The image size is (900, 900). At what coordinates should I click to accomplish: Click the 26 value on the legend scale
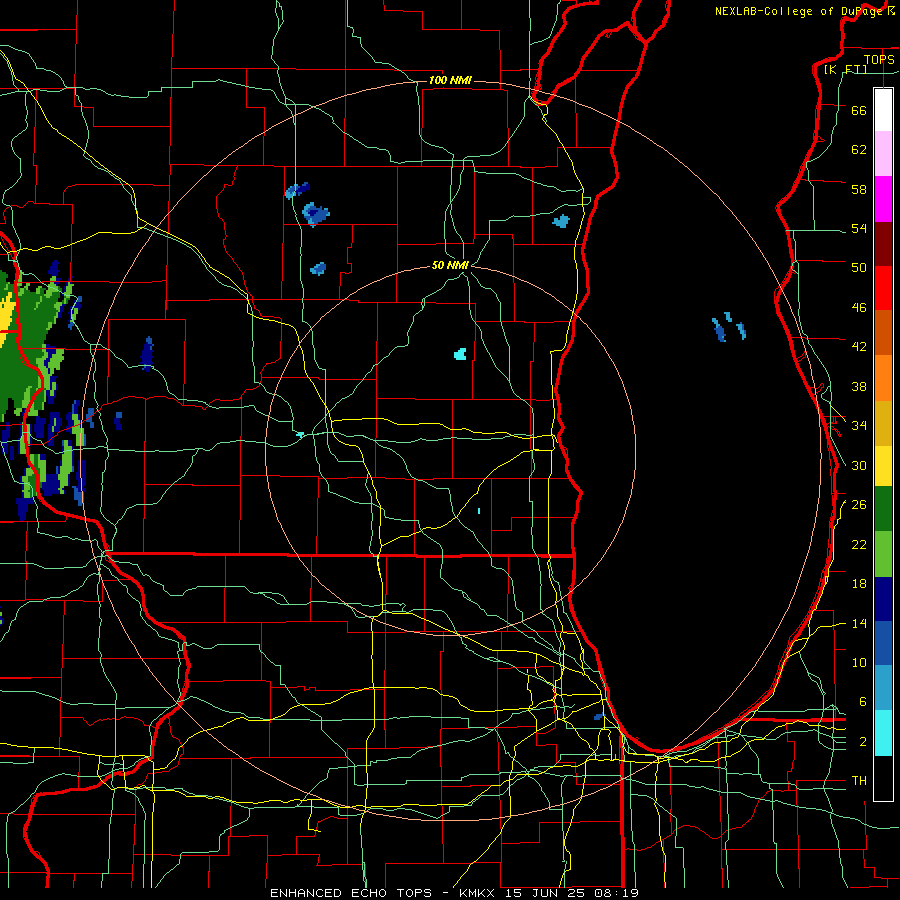click(x=859, y=505)
